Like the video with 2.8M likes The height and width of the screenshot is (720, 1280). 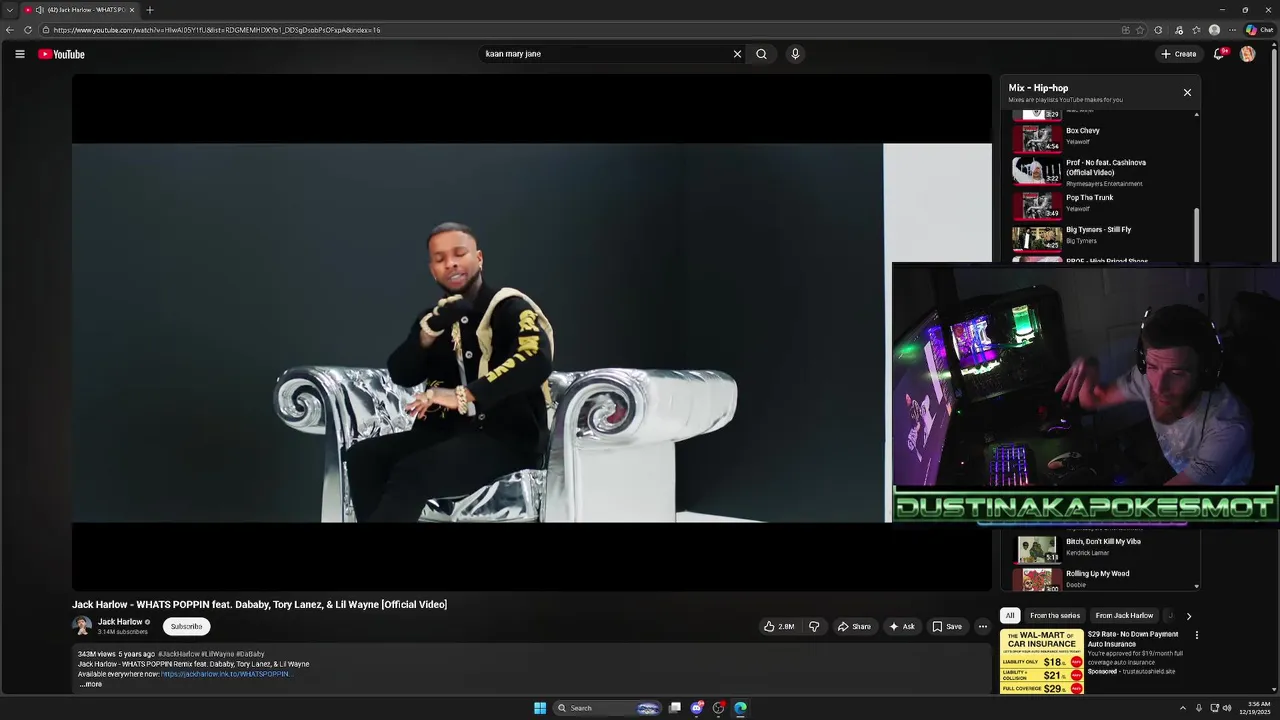(779, 626)
